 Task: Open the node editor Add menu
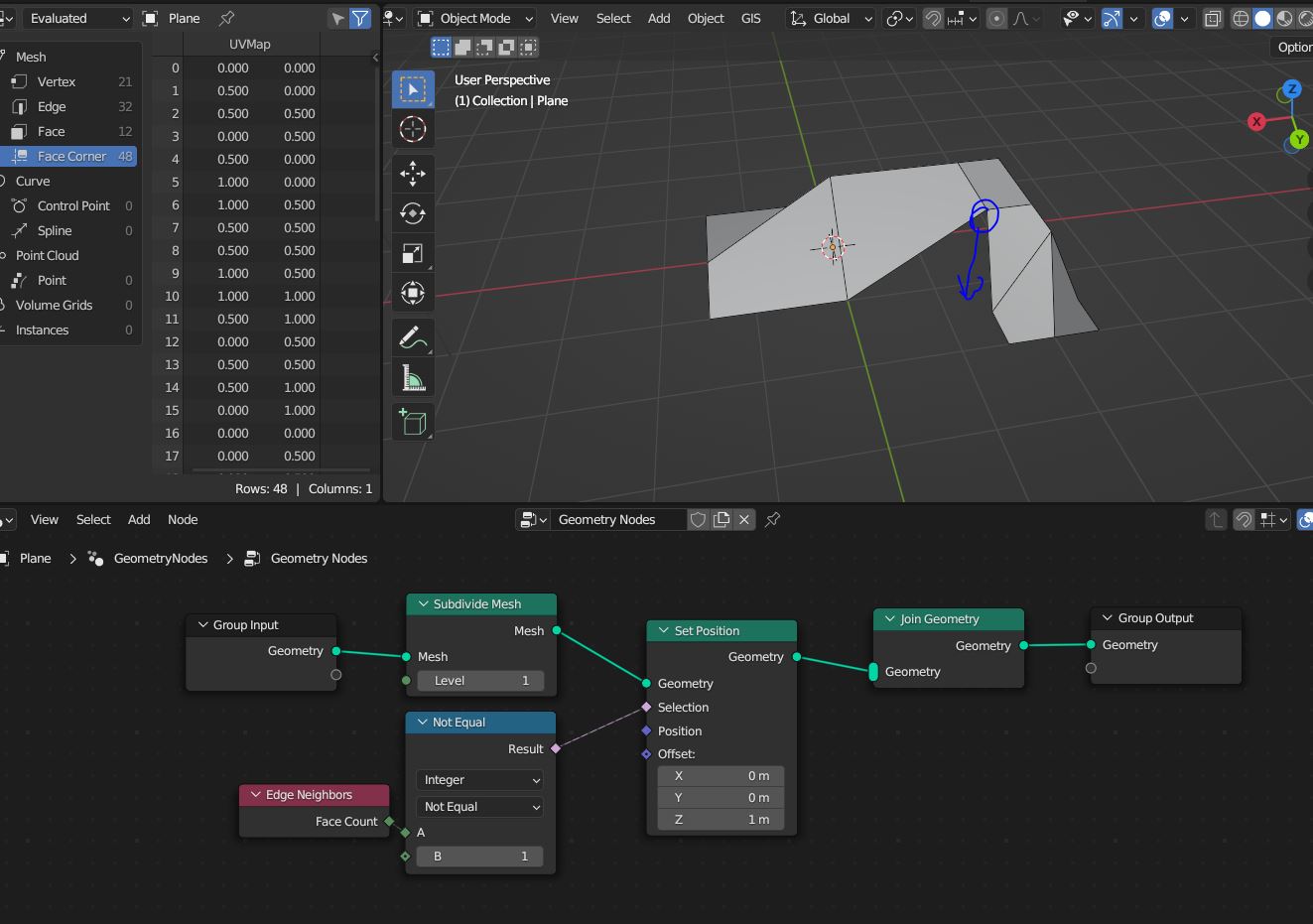click(139, 519)
